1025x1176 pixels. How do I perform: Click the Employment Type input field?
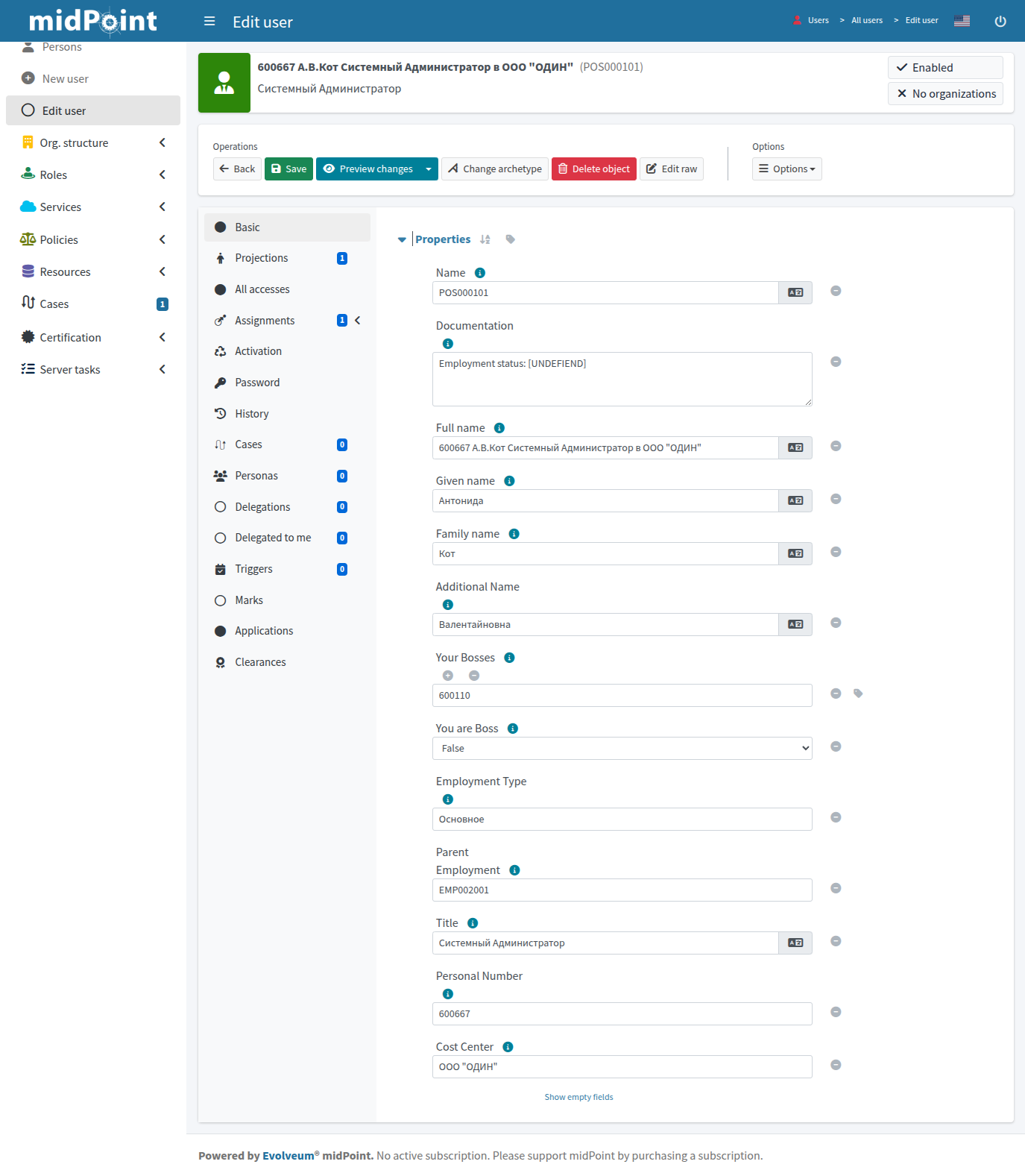[x=622, y=819]
